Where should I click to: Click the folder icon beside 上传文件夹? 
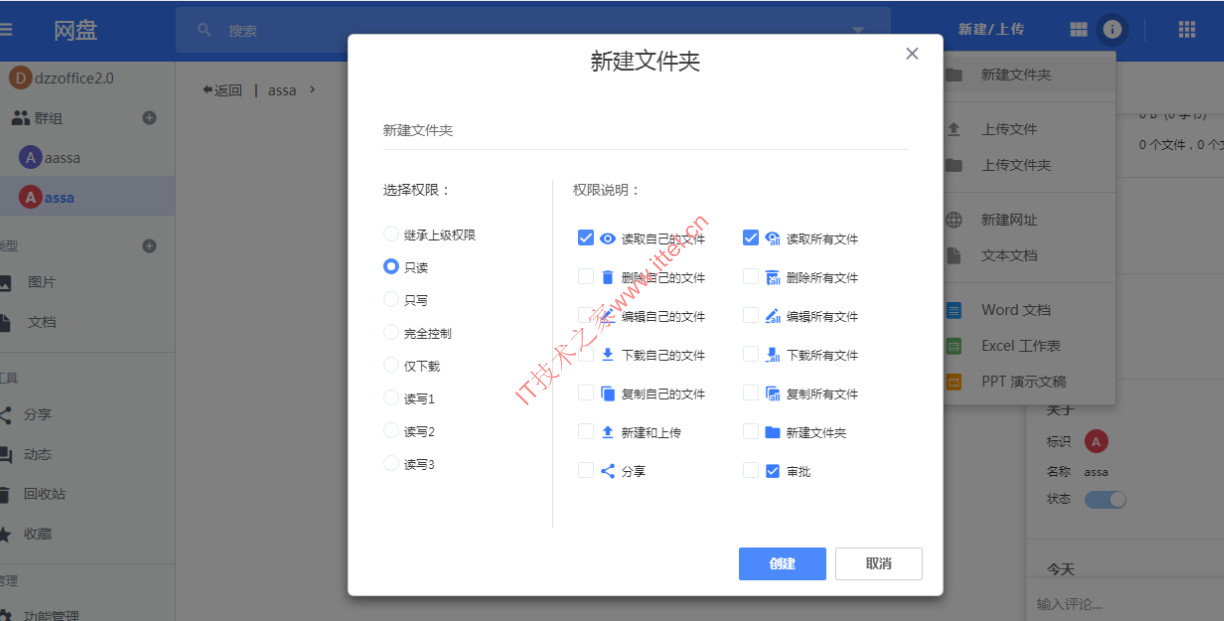click(x=954, y=165)
